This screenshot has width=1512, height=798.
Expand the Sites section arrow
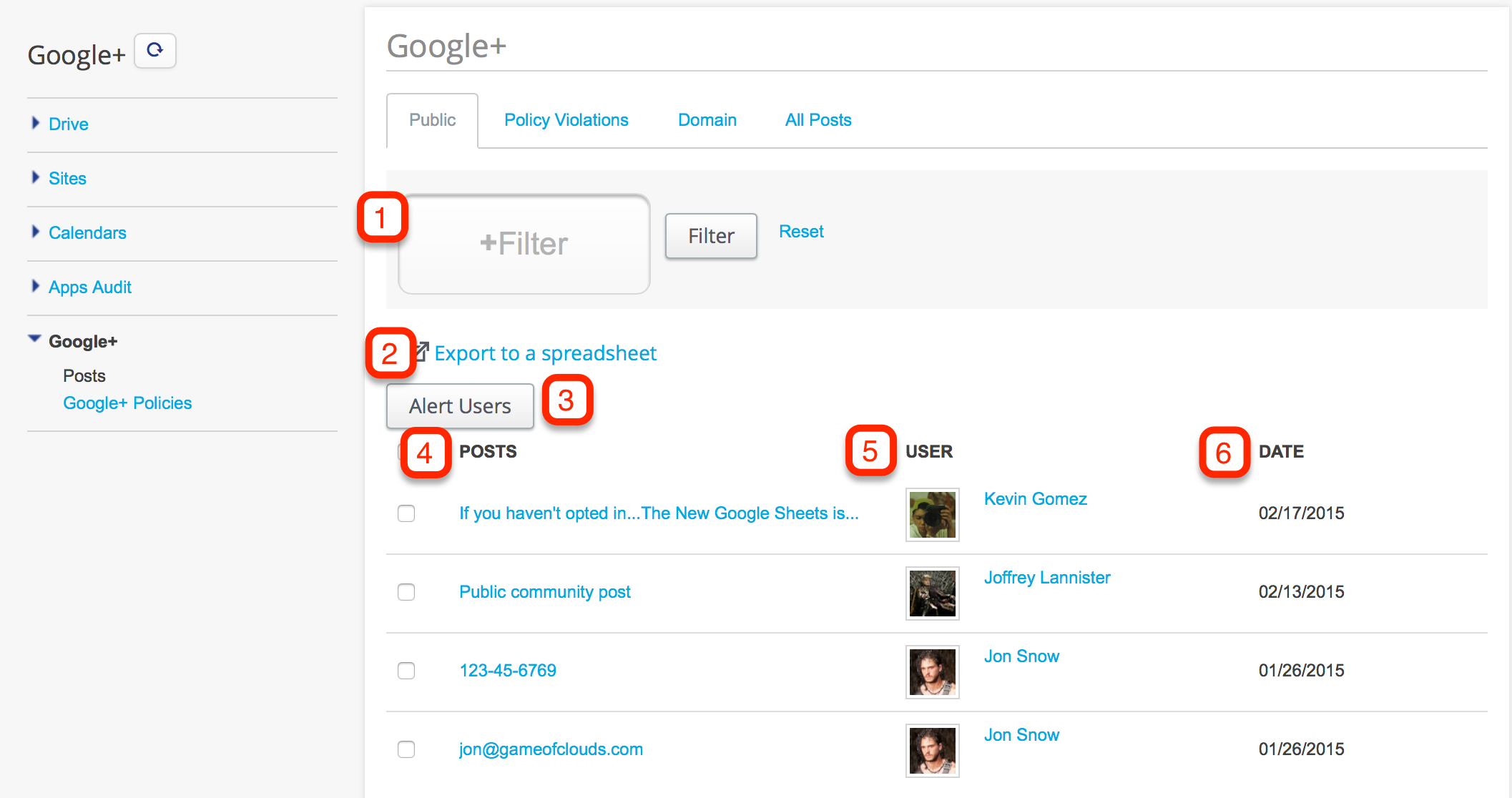35,177
